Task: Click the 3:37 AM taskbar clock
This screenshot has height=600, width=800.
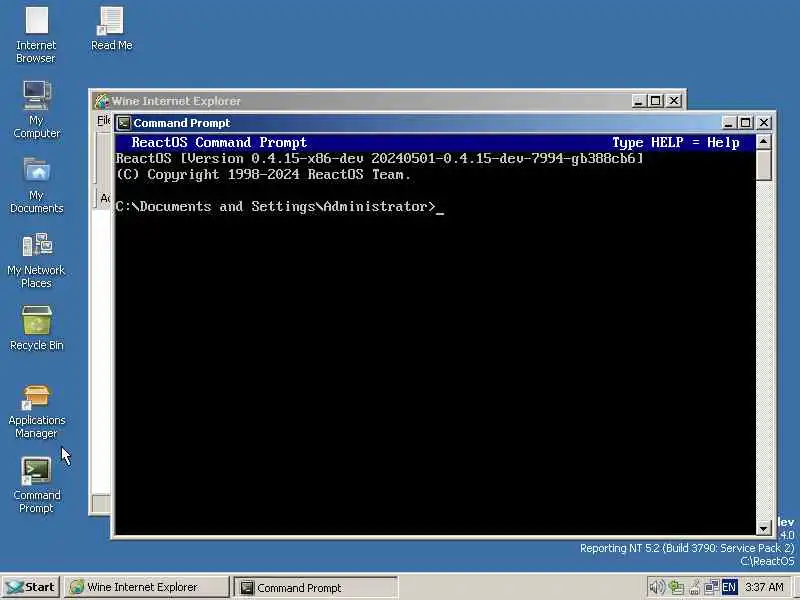Action: [764, 587]
